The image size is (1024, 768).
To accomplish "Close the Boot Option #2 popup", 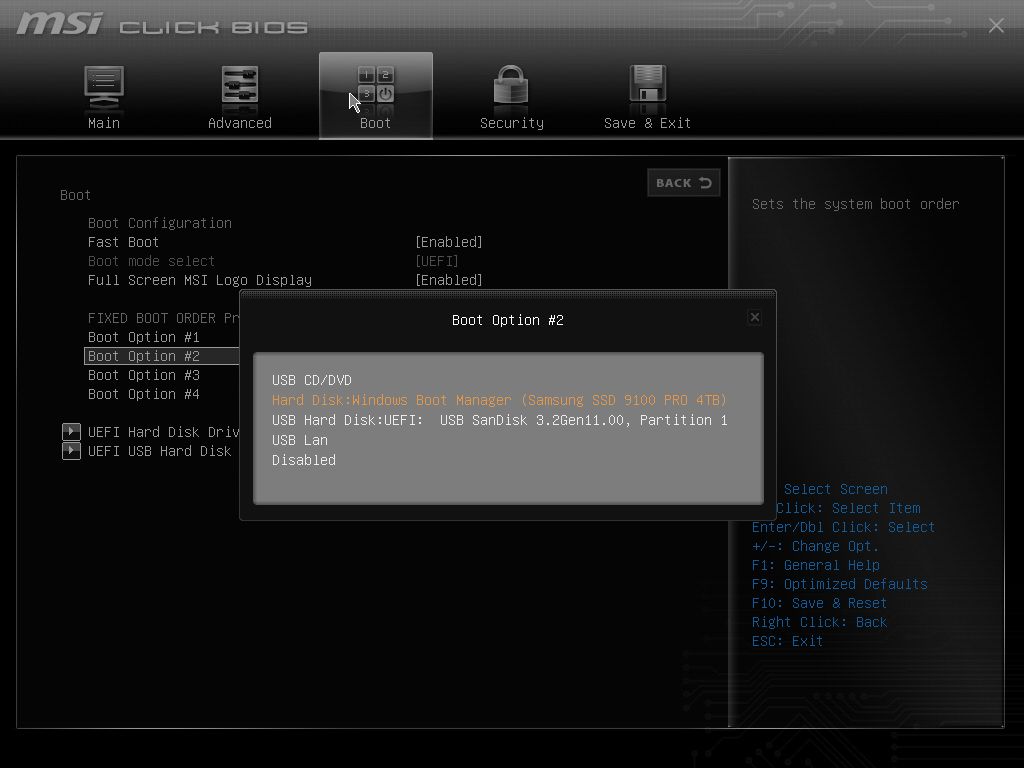I will [755, 317].
